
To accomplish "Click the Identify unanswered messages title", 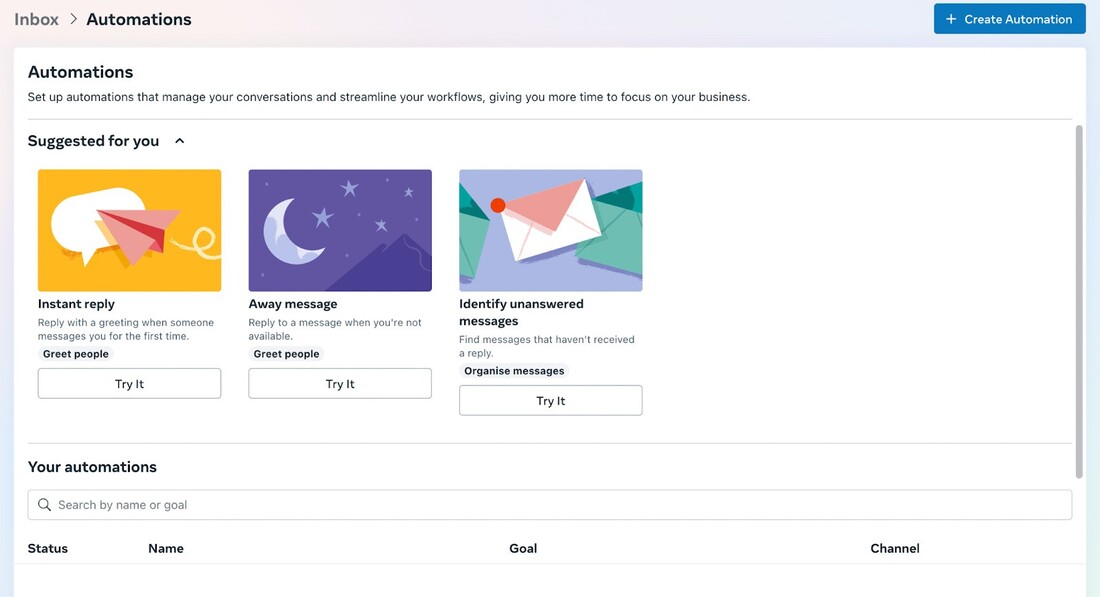I will [x=521, y=312].
